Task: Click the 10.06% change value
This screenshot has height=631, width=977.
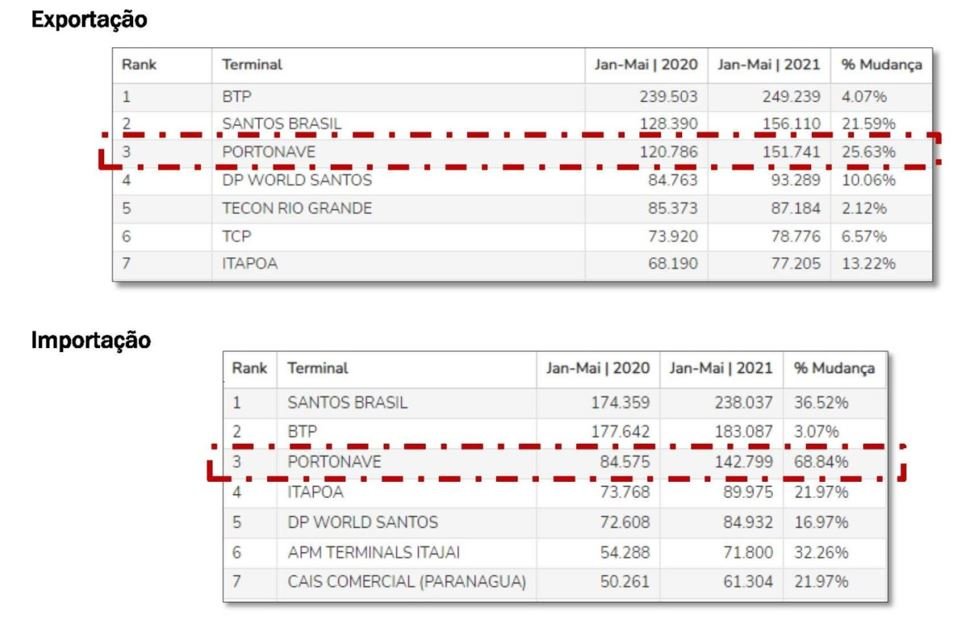Action: click(x=868, y=180)
